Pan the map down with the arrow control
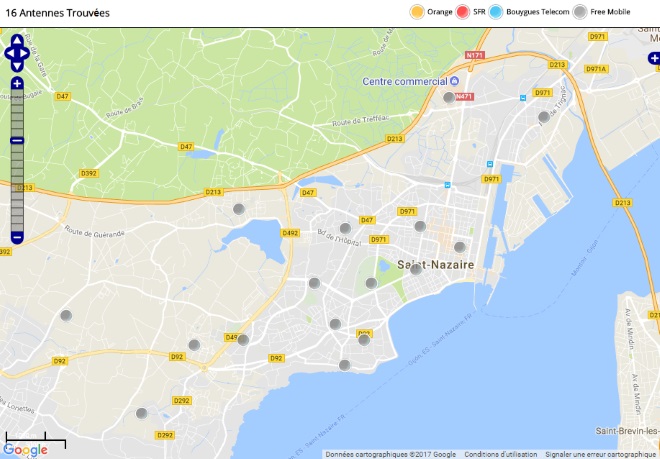This screenshot has height=459, width=660. coord(17,66)
